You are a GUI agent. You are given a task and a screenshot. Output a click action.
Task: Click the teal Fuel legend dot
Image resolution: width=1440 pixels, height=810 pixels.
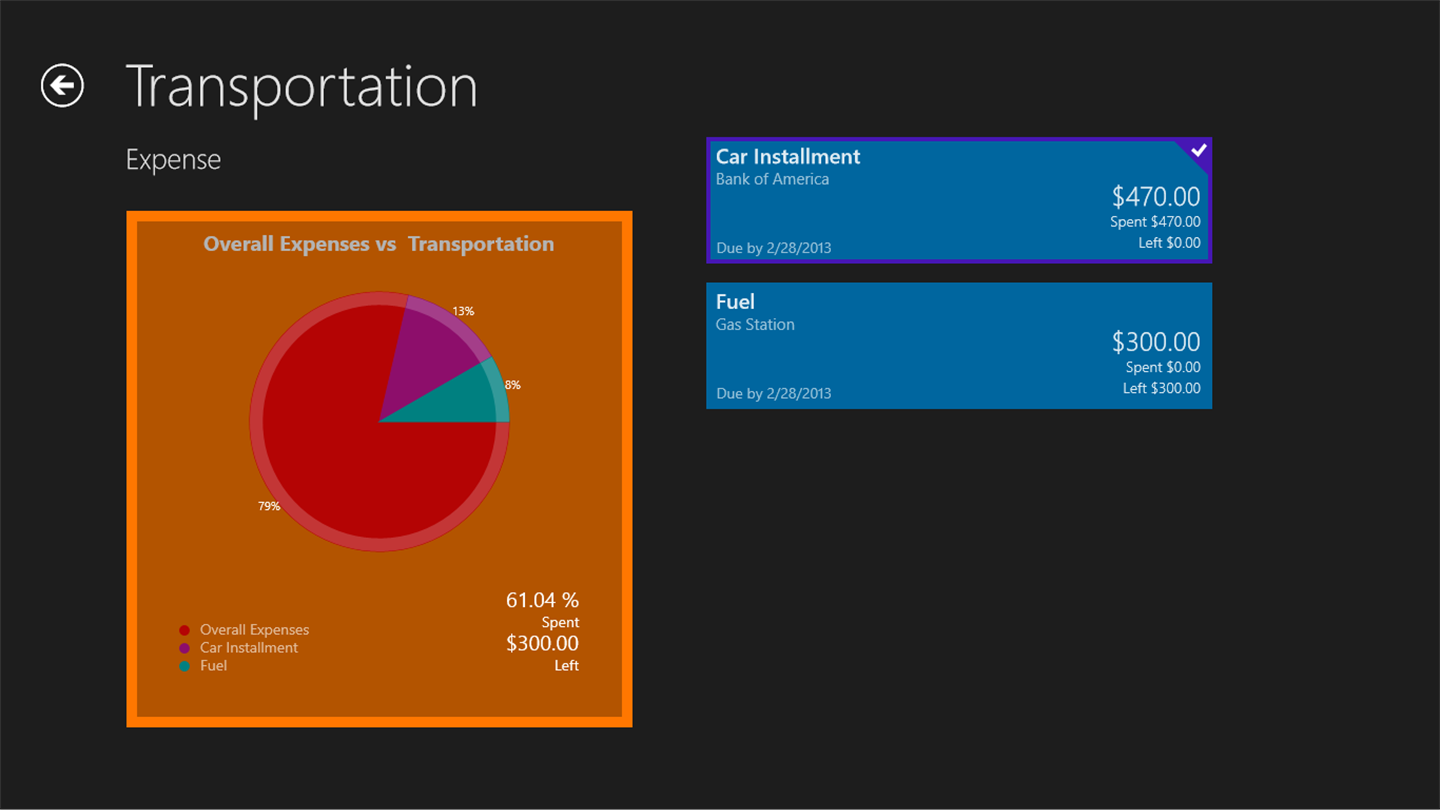[x=184, y=666]
